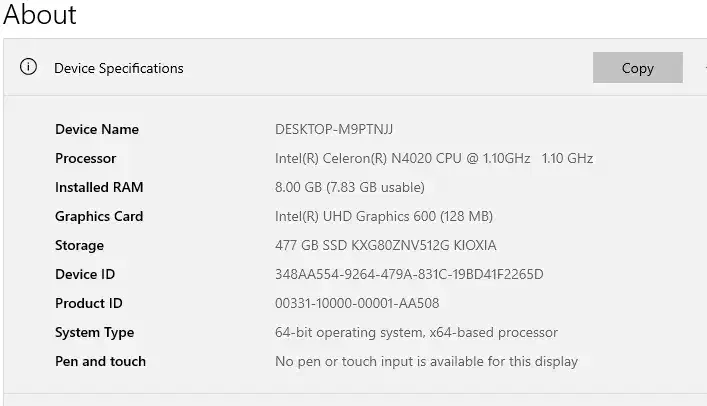The image size is (707, 406).
Task: Click the Device ID value starting 348AA554
Action: point(409,274)
